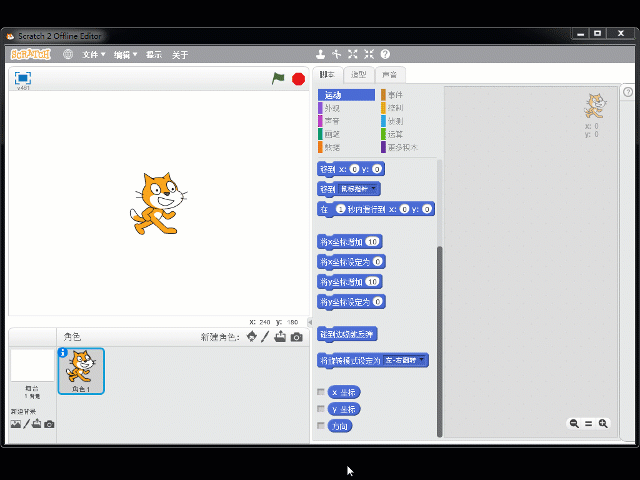Open the 提示 menu item
Screen dimensions: 640x480
(x=154, y=55)
